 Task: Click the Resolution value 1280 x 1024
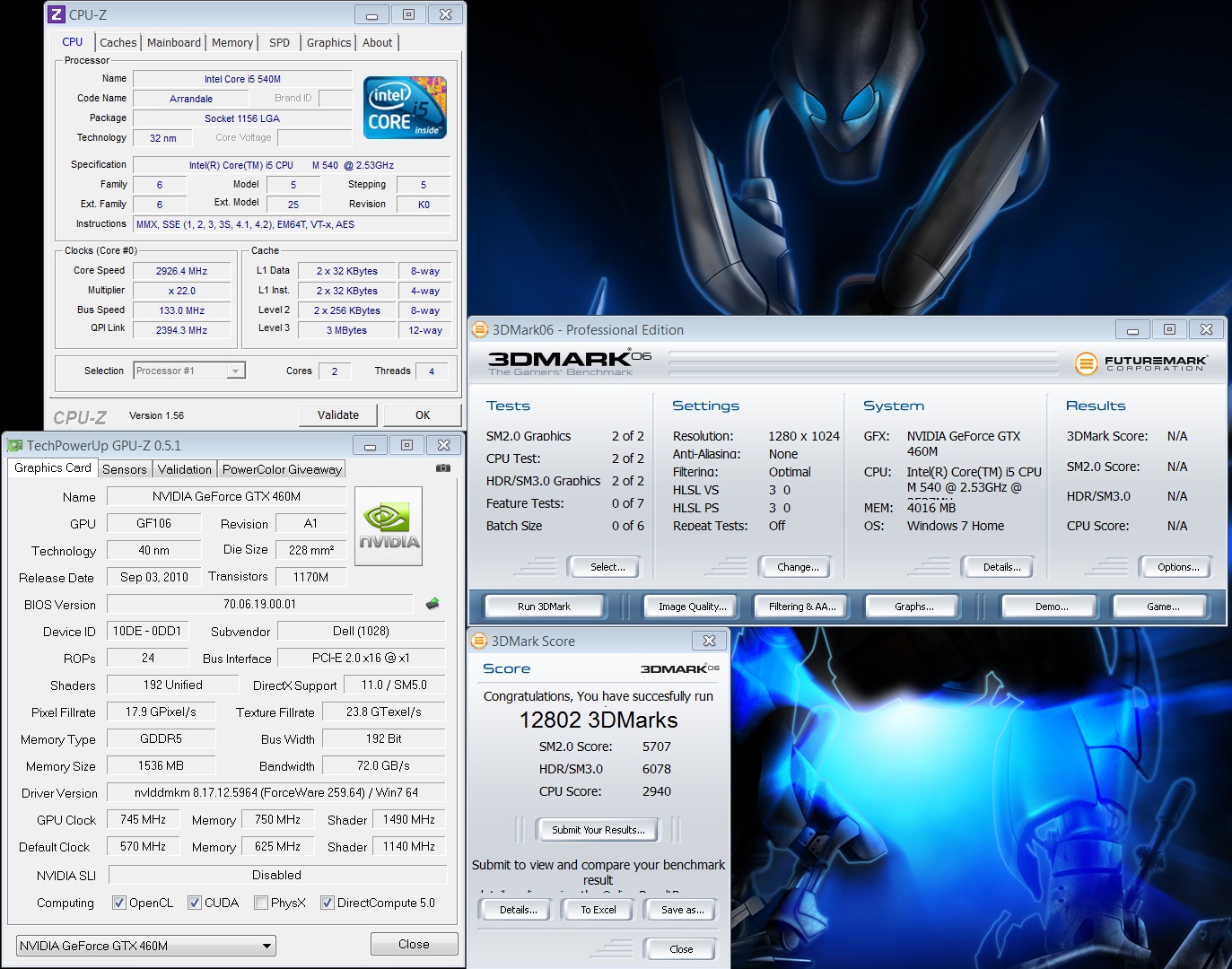point(804,436)
